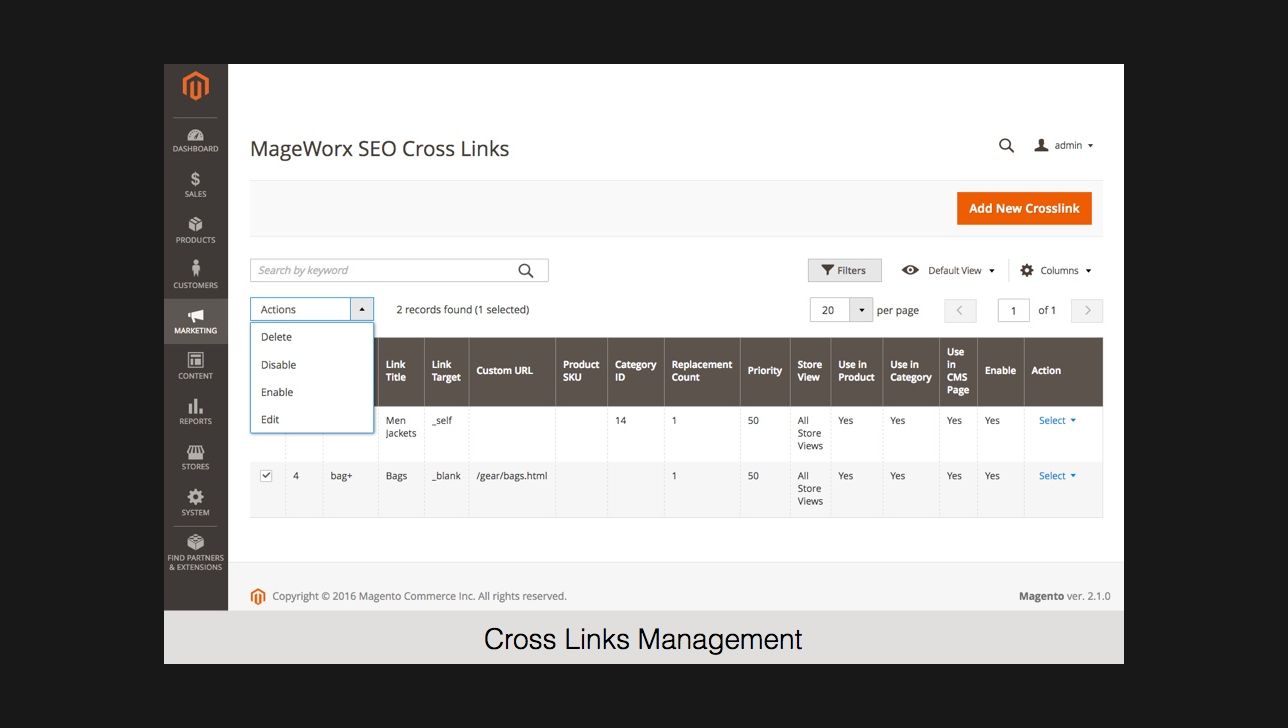Open the Reports sidebar section
Screen dimensions: 1288x728
coord(196,412)
